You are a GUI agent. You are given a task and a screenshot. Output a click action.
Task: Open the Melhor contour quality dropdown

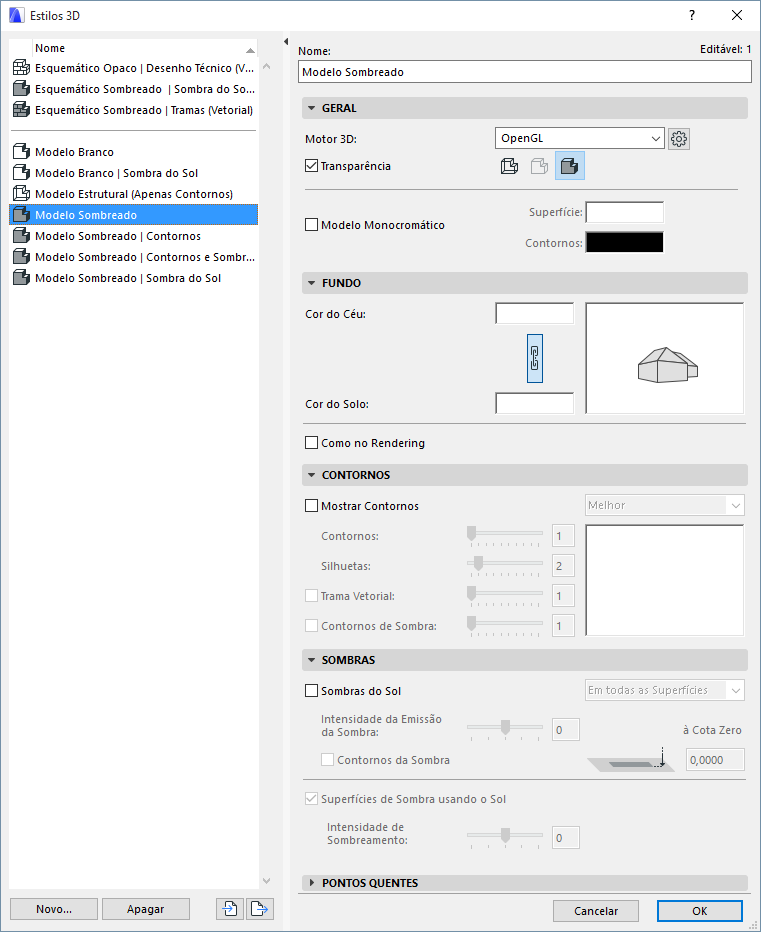coord(665,505)
